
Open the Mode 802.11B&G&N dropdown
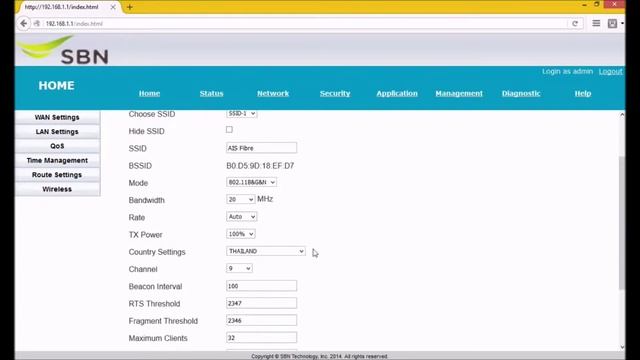(x=251, y=182)
